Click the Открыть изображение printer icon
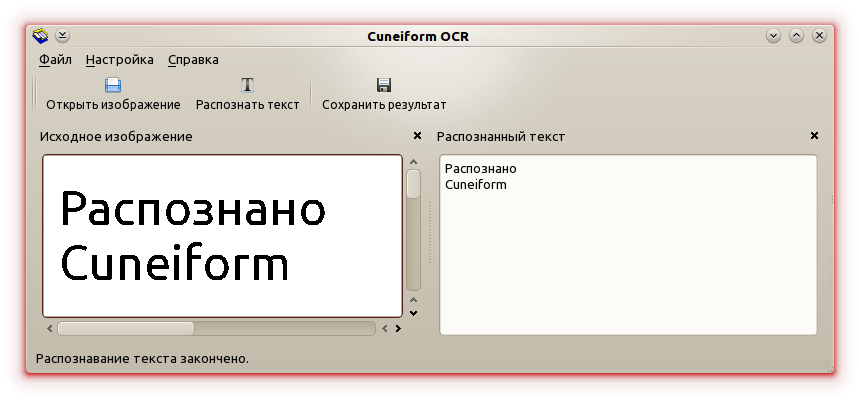859x400 pixels. [x=113, y=85]
